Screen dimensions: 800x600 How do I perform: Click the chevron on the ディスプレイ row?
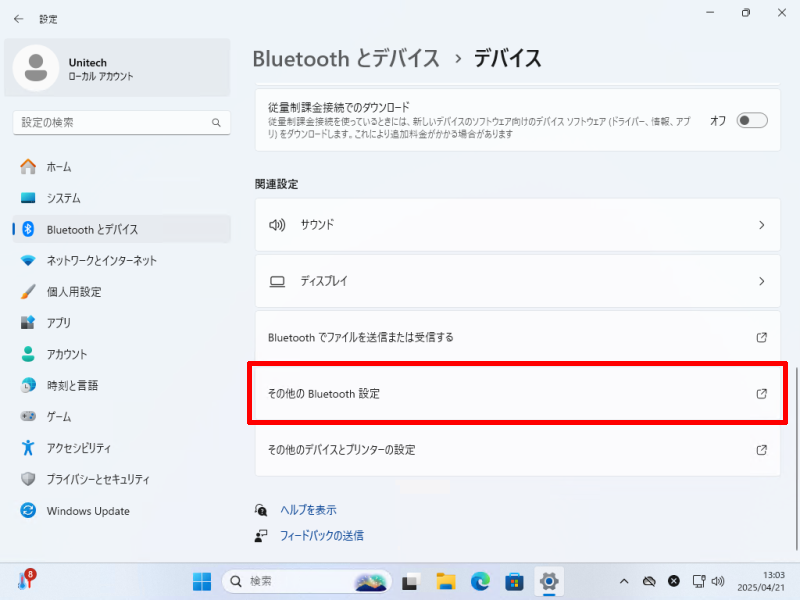click(761, 281)
